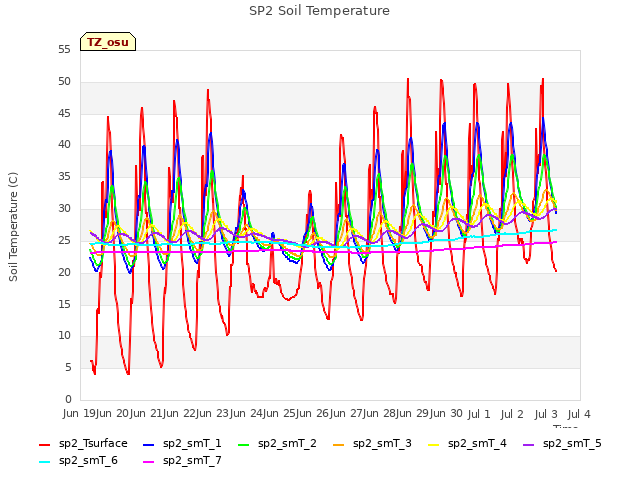Select the sp2_smT_7 legend entry

coord(182,460)
